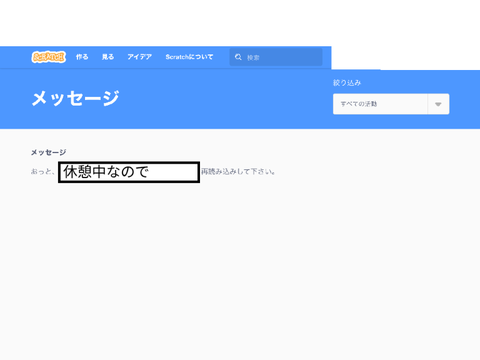Click the 再読み込みして下さい text
Screen dimensions: 480x360
[x=238, y=172]
